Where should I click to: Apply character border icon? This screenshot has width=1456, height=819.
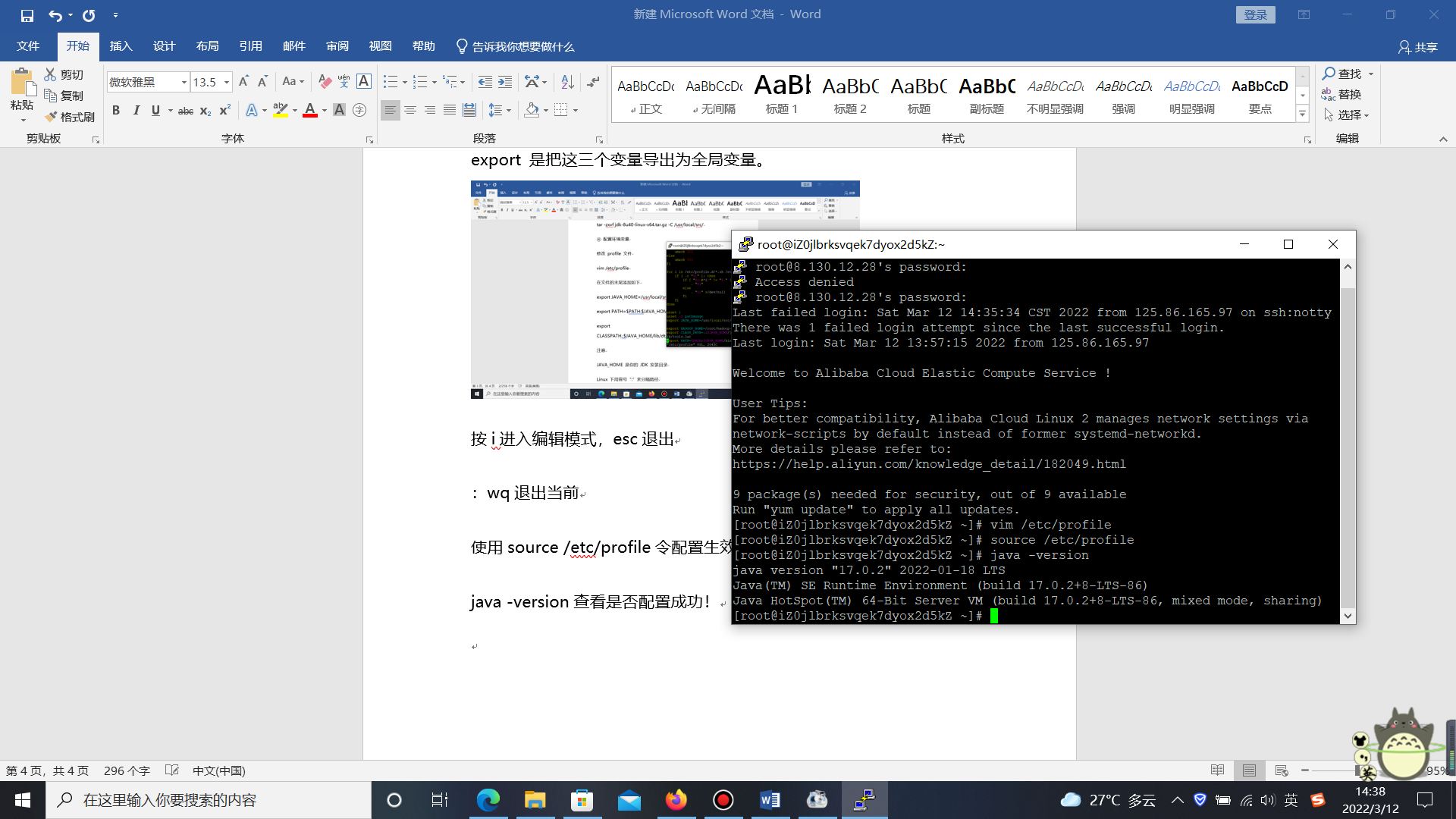point(364,82)
